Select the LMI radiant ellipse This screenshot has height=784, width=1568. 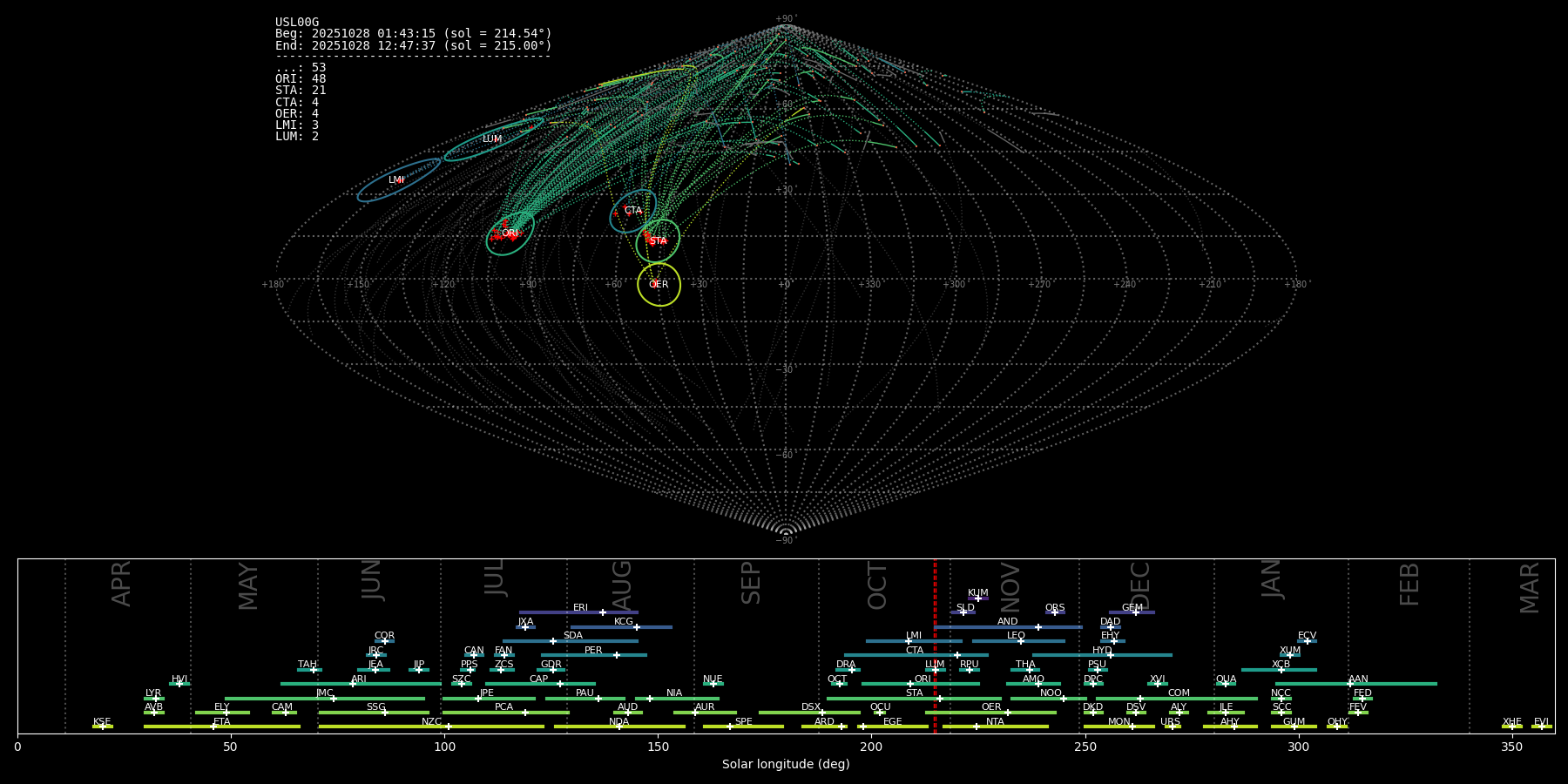pyautogui.click(x=398, y=180)
